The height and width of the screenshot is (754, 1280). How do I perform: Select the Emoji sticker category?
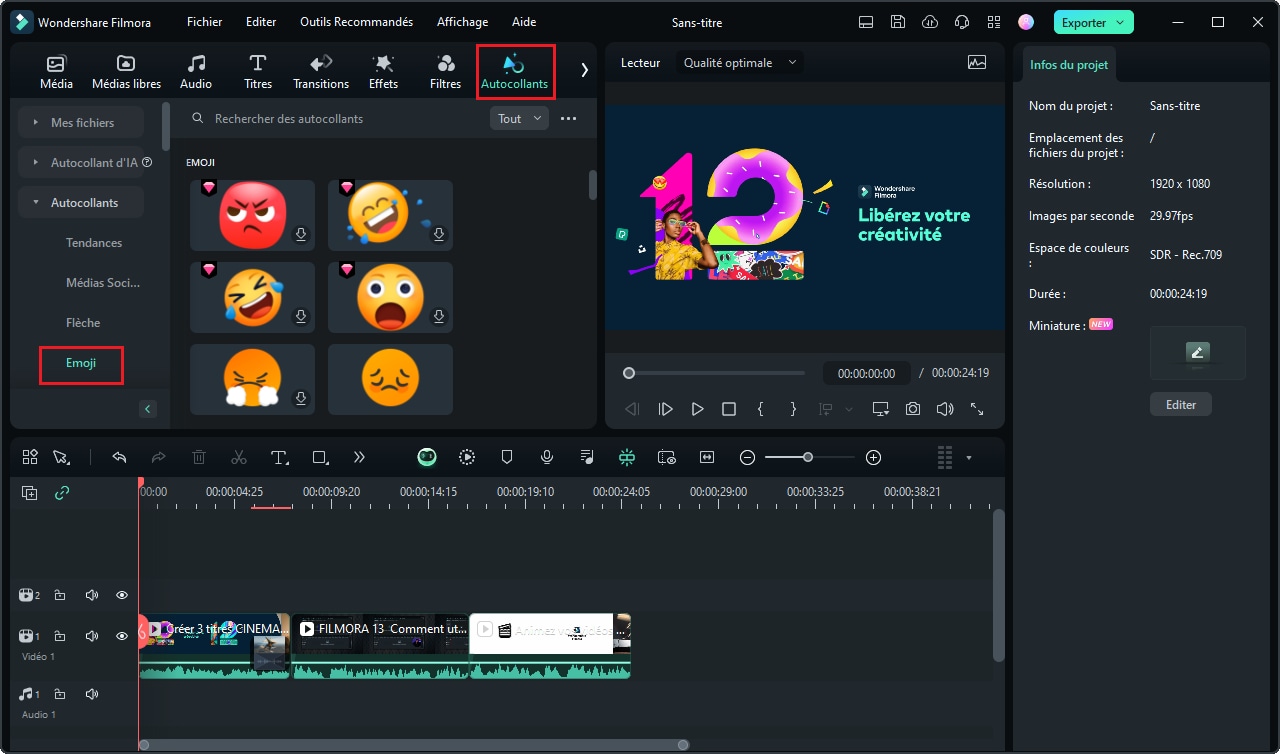pyautogui.click(x=81, y=363)
